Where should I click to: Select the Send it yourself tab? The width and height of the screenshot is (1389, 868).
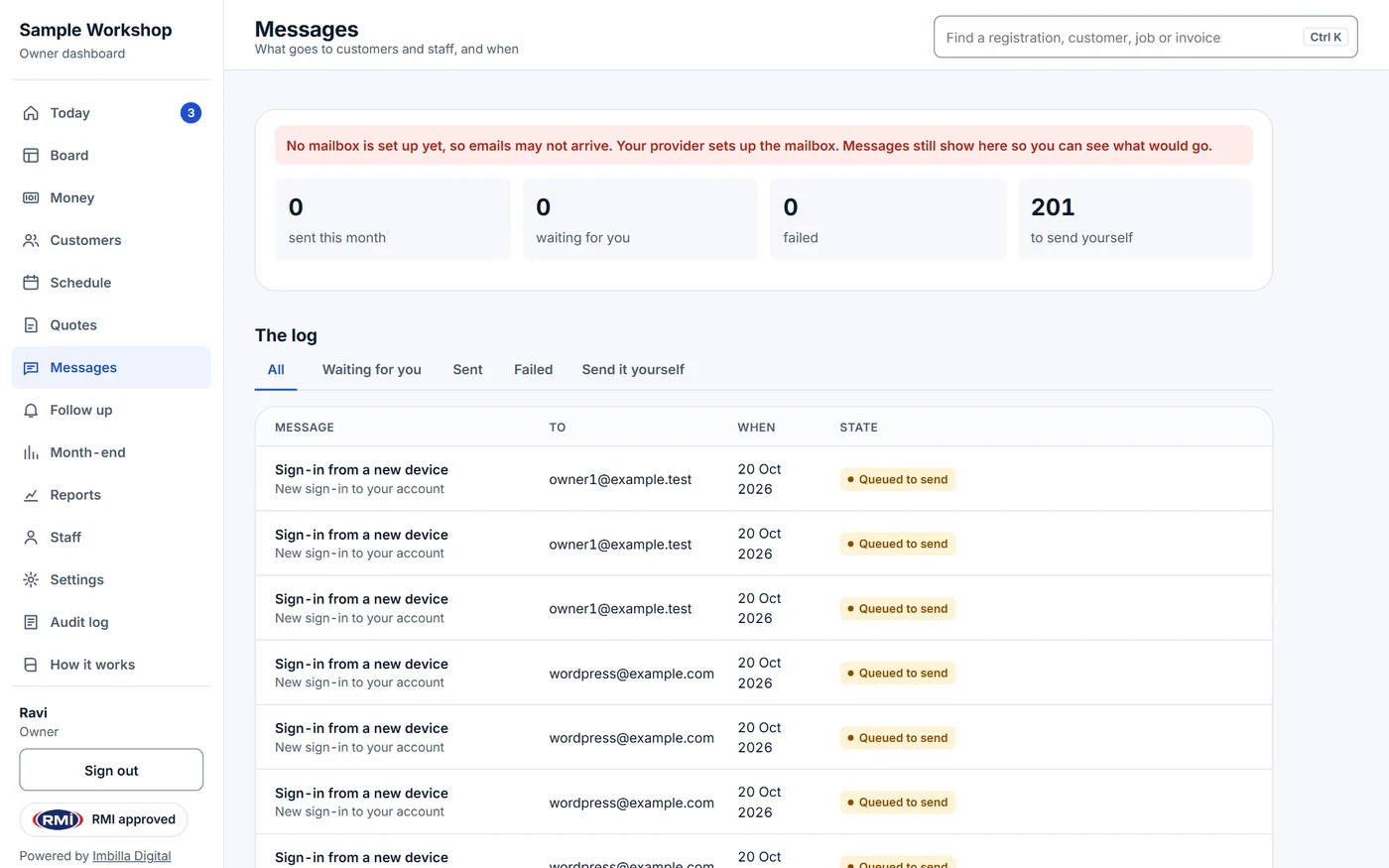click(x=633, y=370)
